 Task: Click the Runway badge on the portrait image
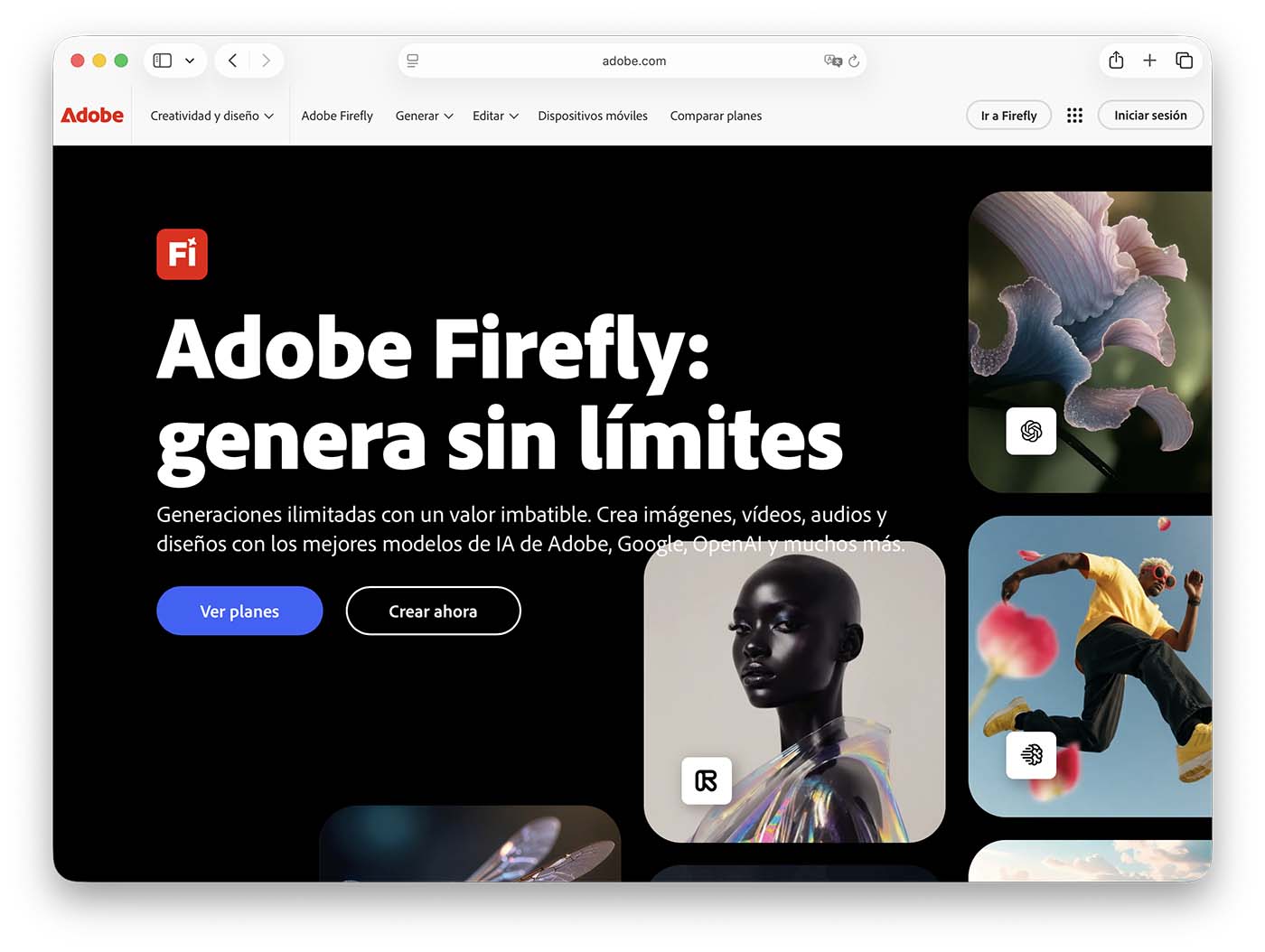tap(707, 781)
